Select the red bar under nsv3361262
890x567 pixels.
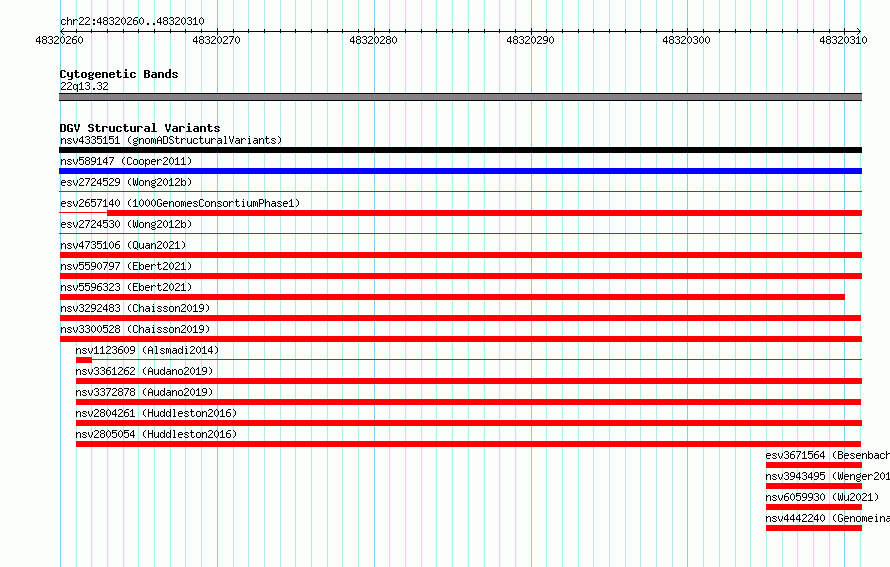(469, 381)
